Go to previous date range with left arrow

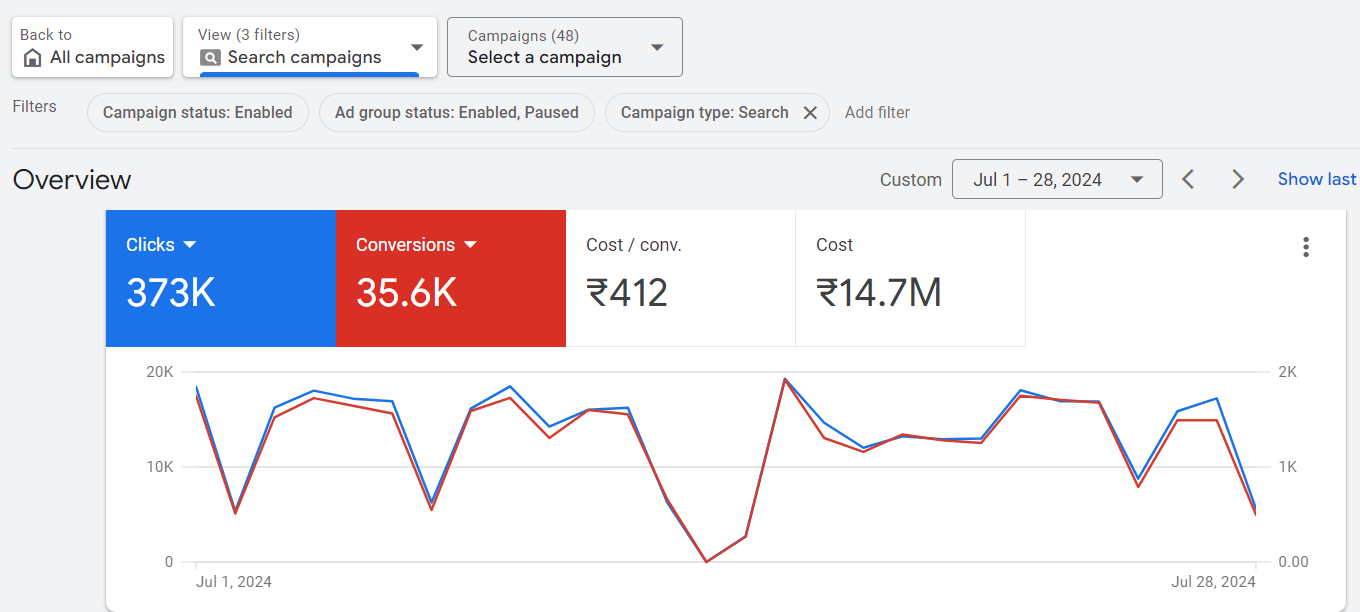pos(1188,179)
